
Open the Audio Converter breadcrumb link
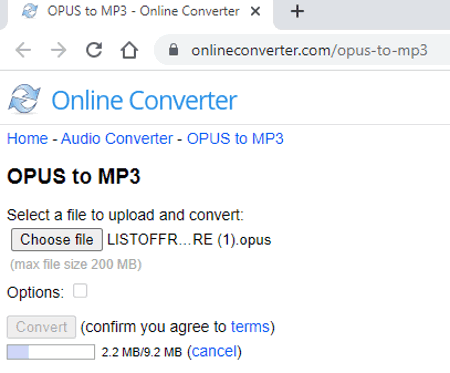tap(117, 139)
